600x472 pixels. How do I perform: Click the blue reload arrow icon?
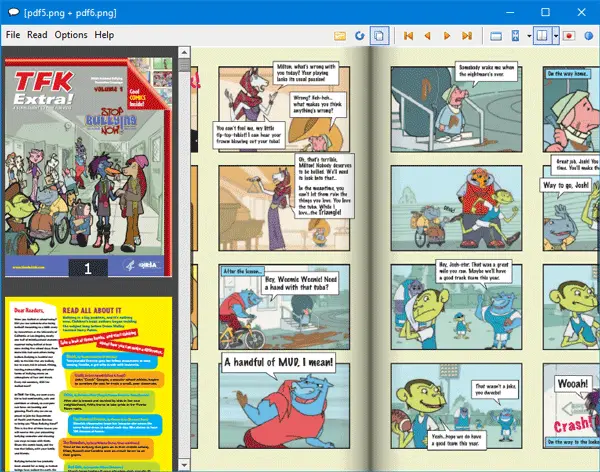coord(359,36)
